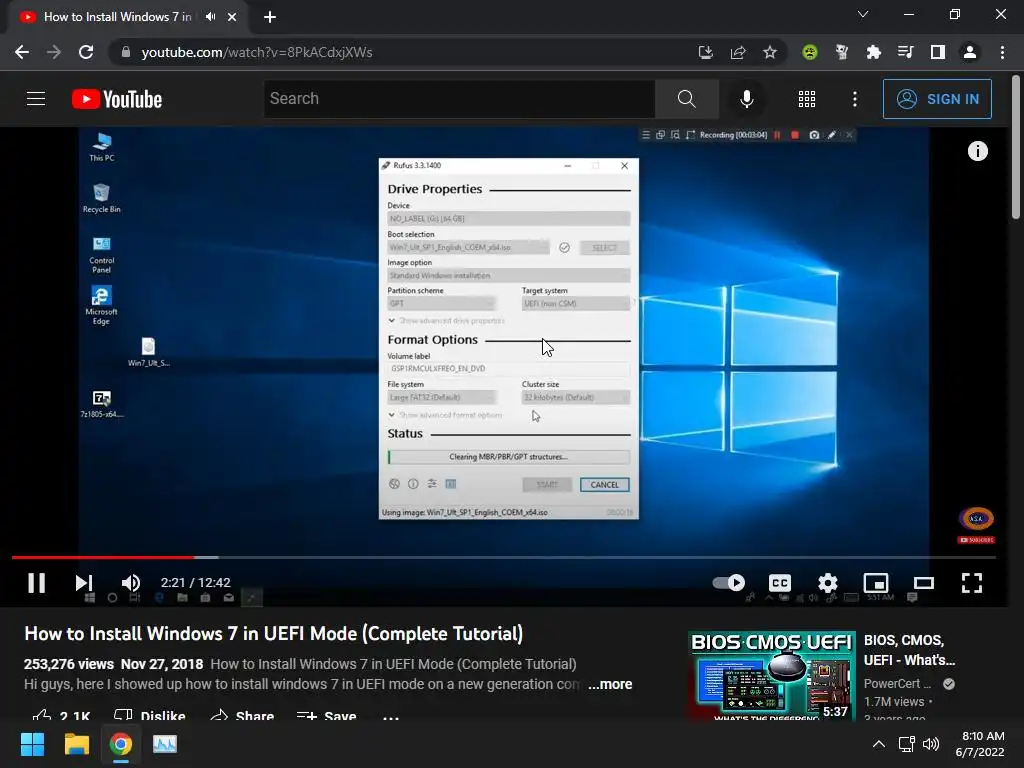
Task: Reload the current page
Action: pos(86,52)
